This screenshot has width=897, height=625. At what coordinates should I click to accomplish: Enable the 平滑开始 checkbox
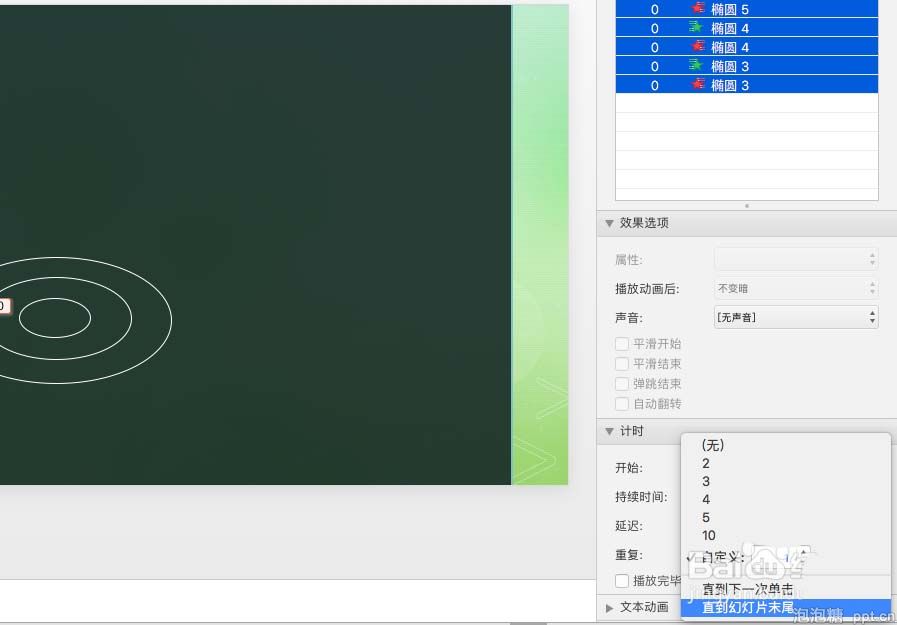[622, 344]
